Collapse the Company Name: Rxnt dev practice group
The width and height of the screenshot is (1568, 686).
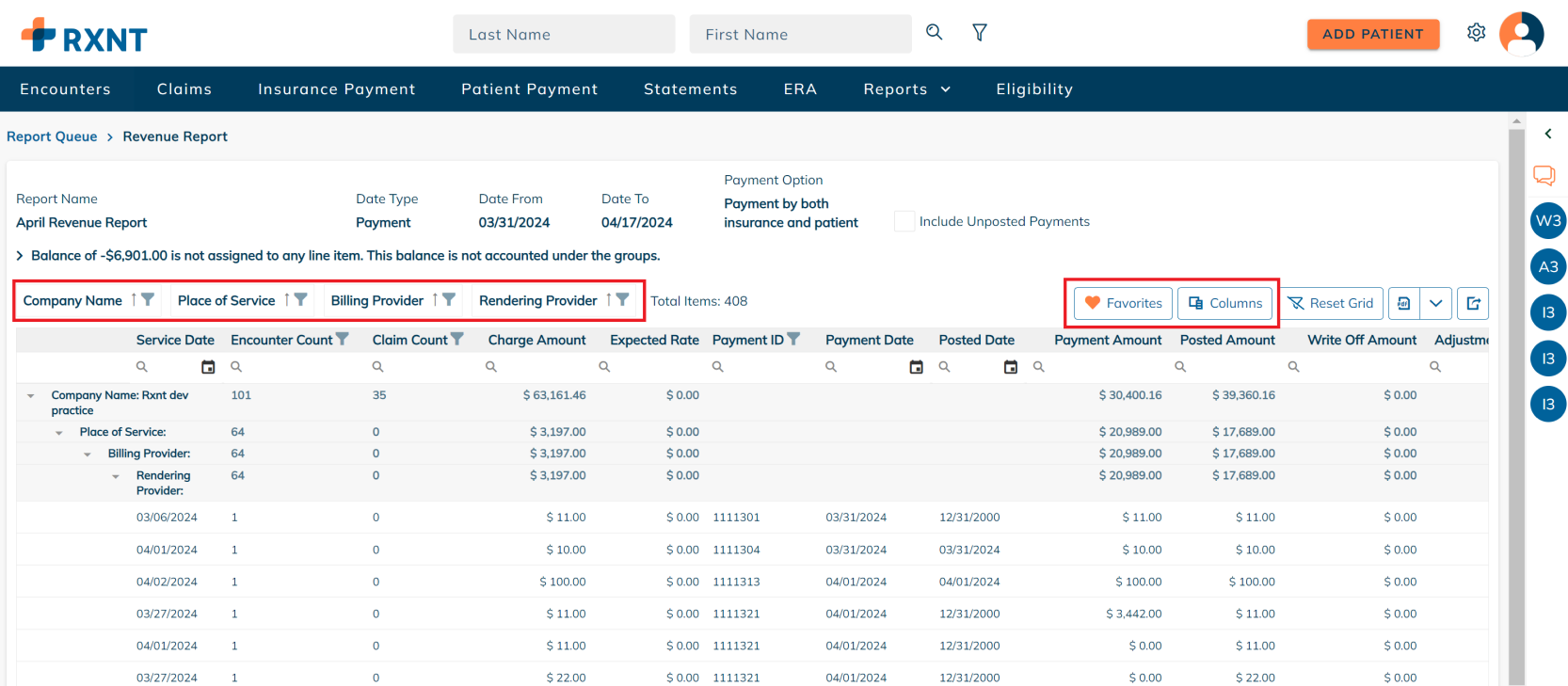tap(31, 396)
